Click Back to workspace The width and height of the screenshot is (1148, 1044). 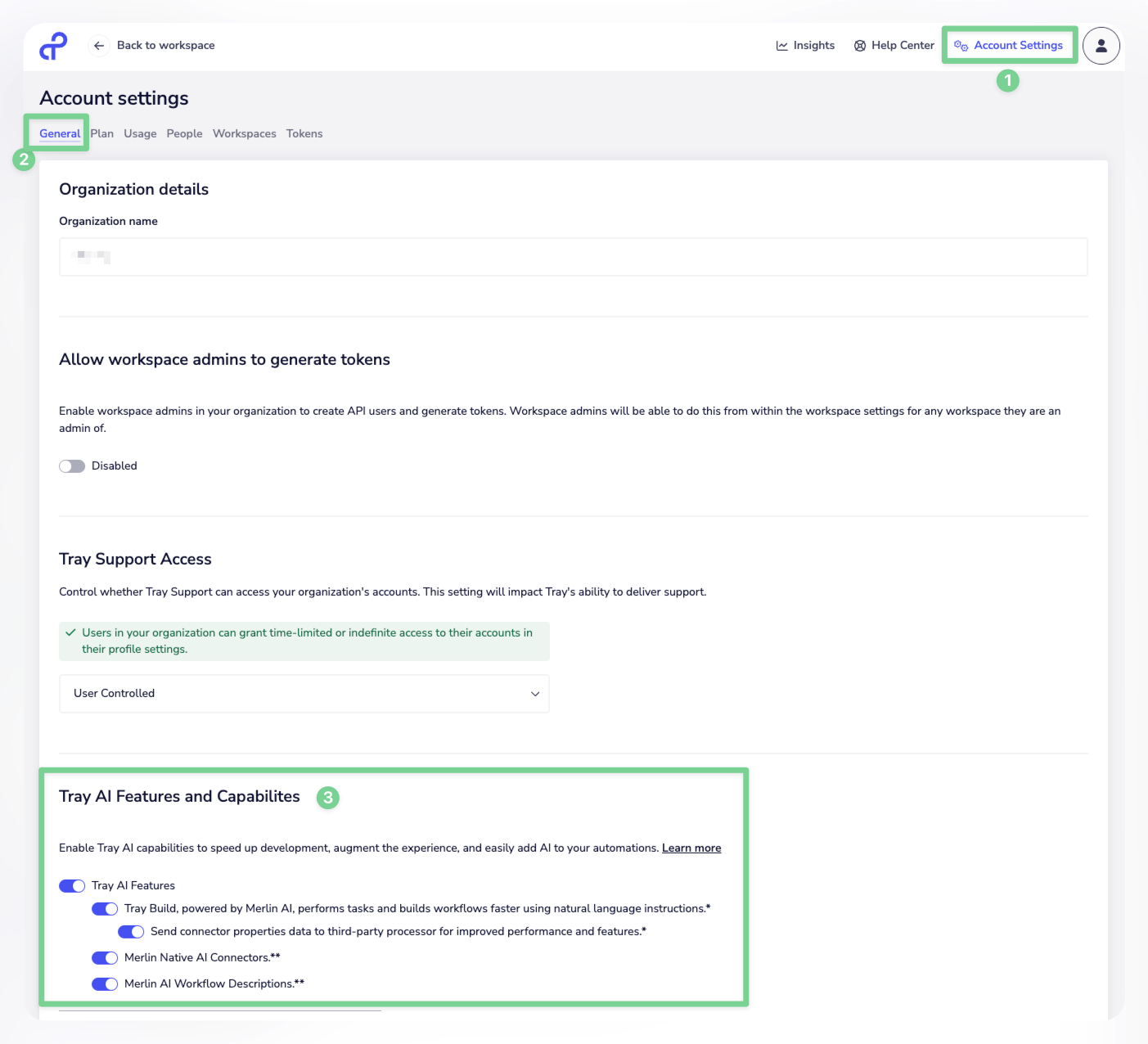pyautogui.click(x=165, y=46)
